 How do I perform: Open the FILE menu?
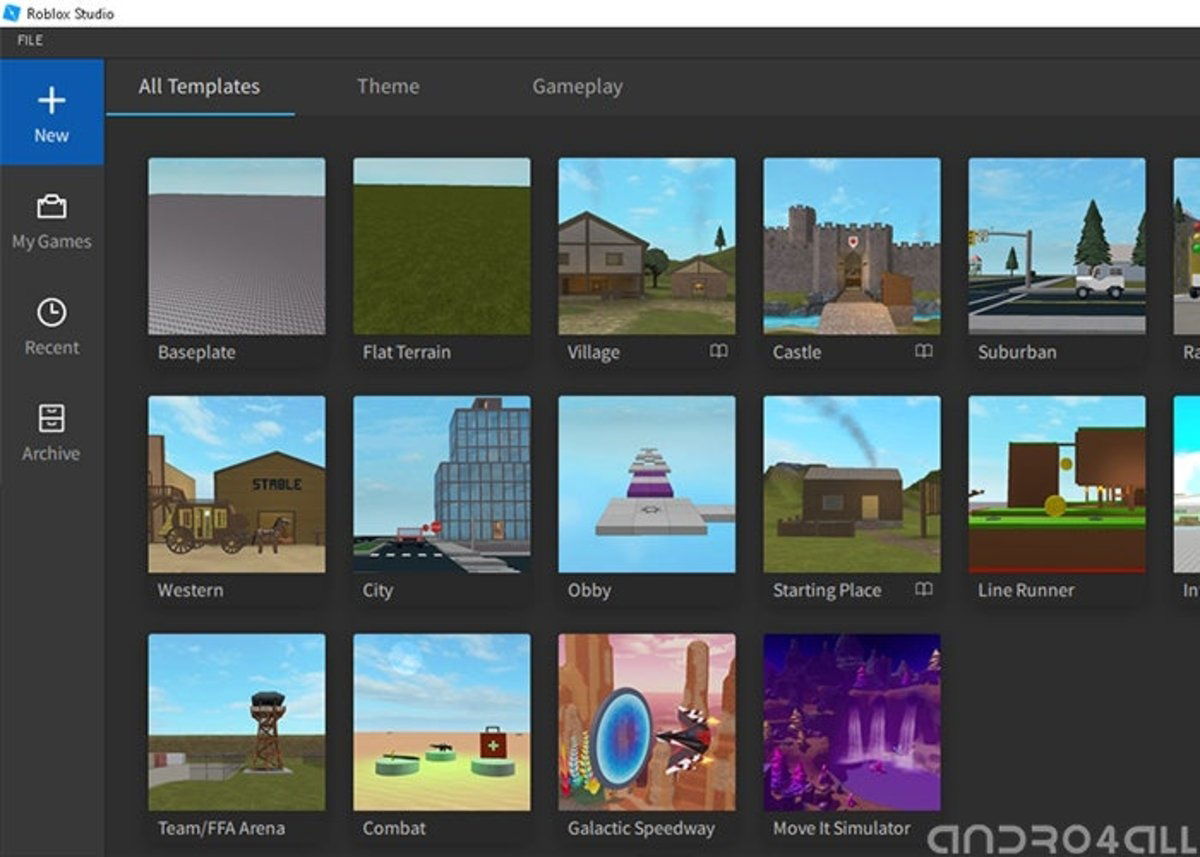click(x=29, y=41)
